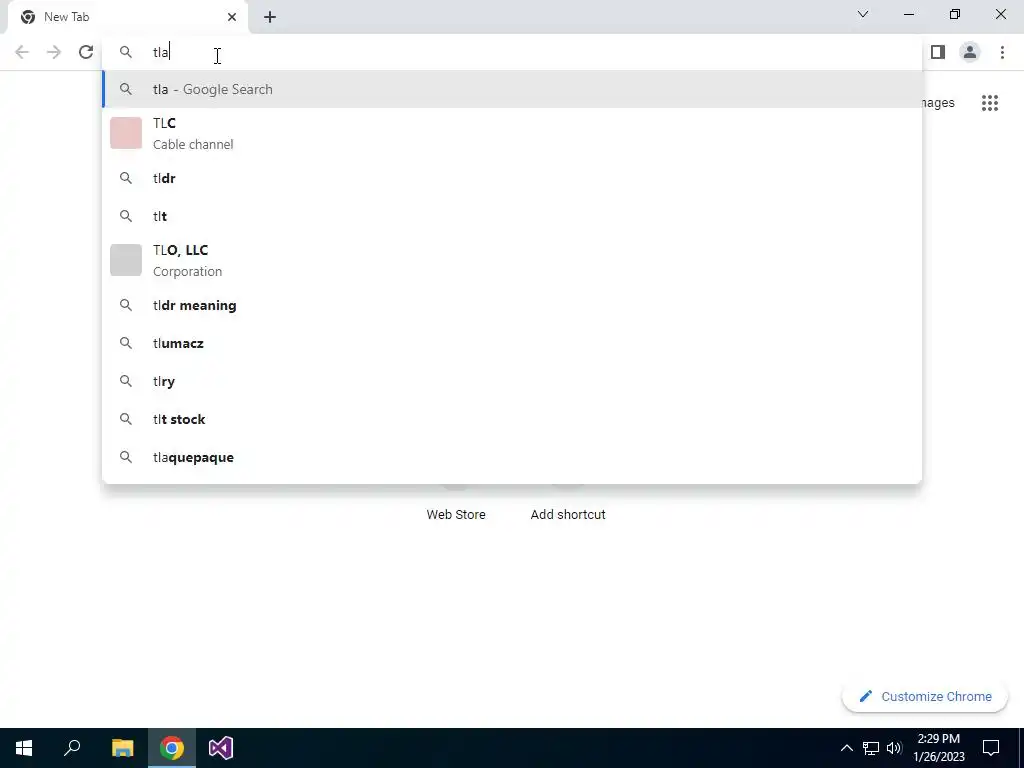Select the New Tab tab

coord(129,17)
